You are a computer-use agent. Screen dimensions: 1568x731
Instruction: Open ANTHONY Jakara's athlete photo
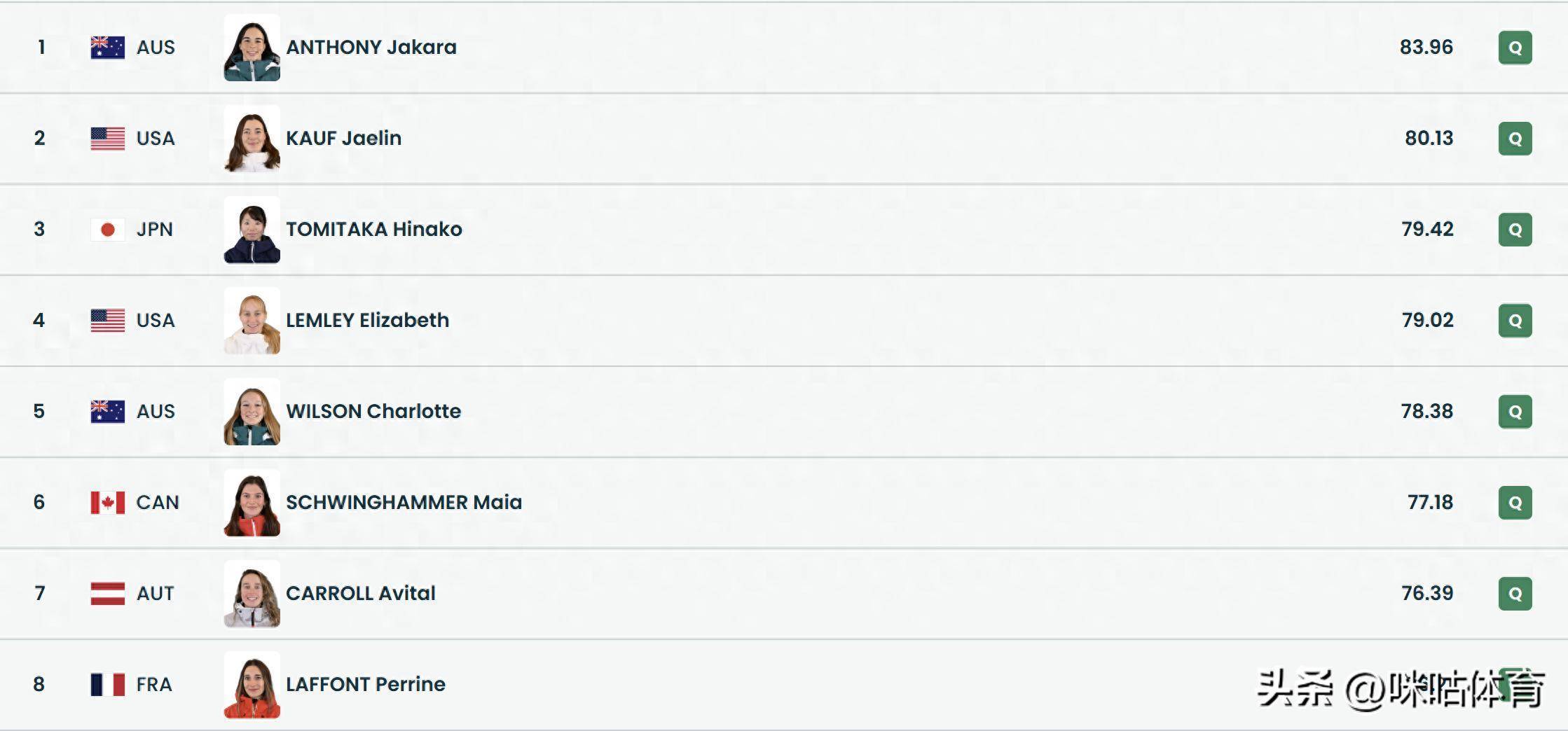[x=252, y=48]
